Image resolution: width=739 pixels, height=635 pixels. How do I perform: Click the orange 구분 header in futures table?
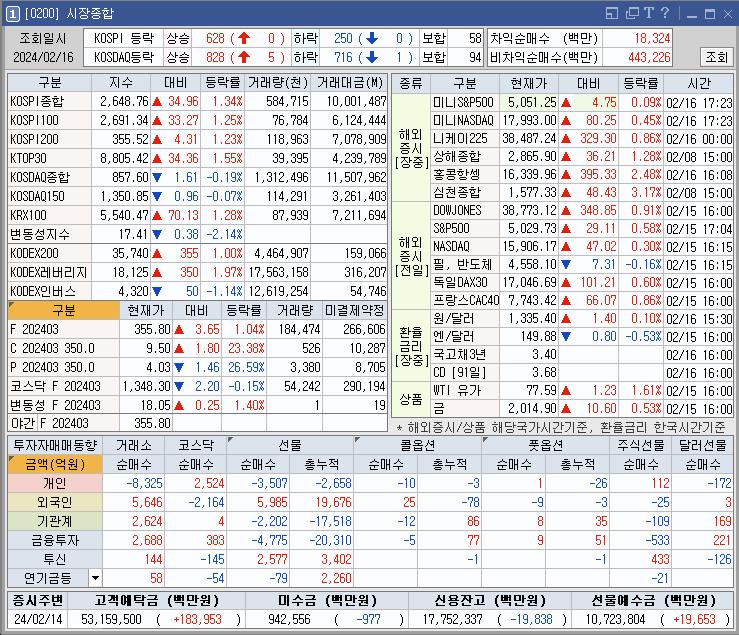[64, 310]
